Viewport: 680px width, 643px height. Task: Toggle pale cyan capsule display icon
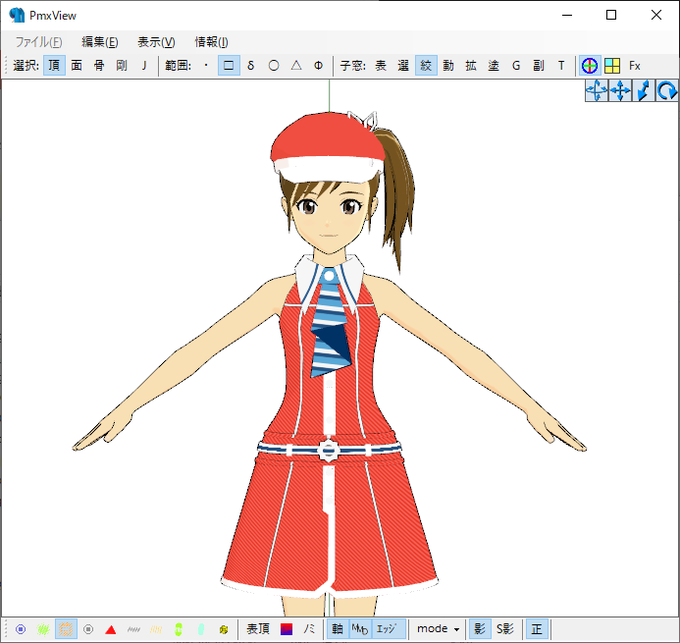[x=201, y=629]
